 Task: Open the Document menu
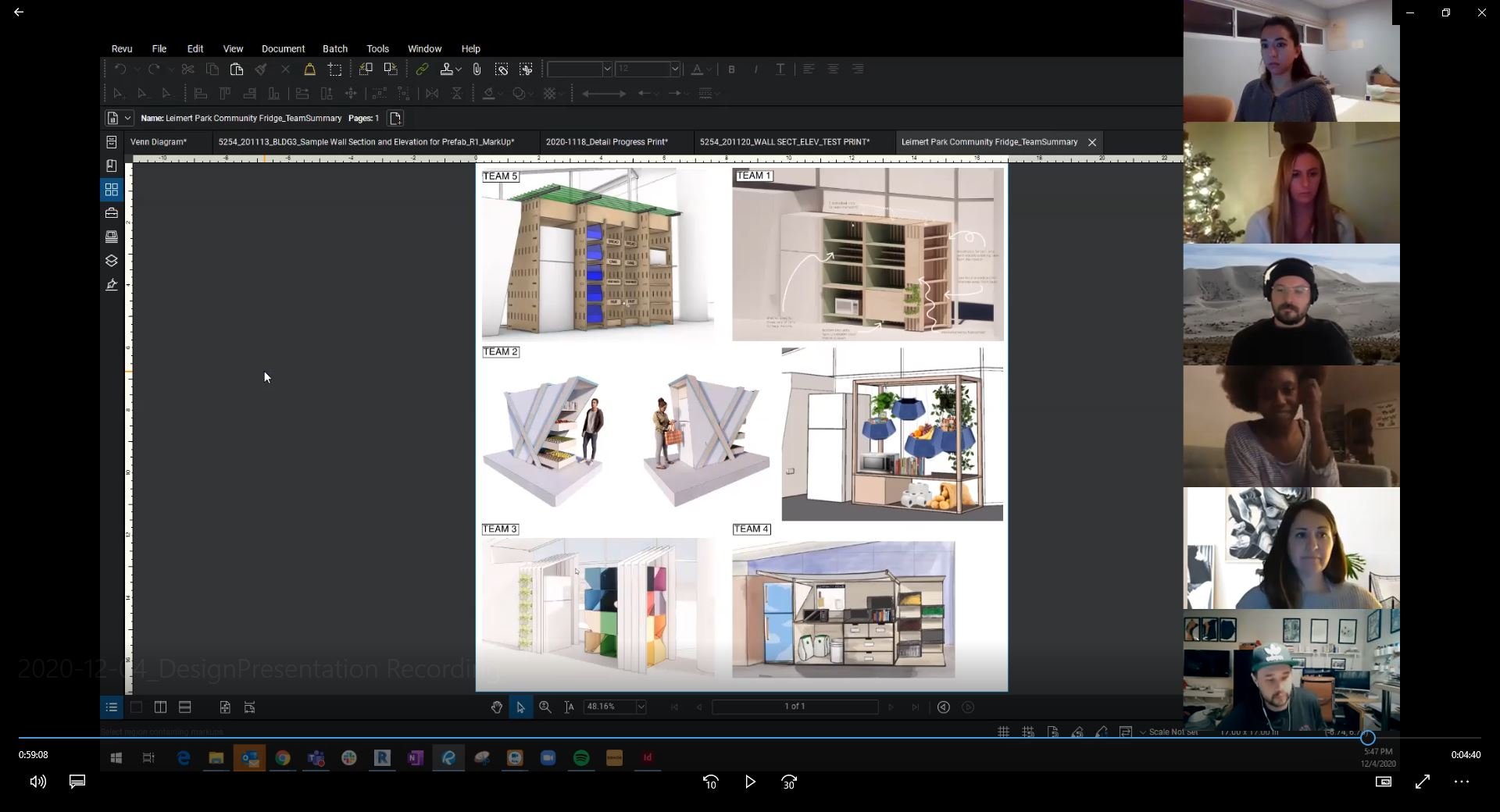pos(283,48)
